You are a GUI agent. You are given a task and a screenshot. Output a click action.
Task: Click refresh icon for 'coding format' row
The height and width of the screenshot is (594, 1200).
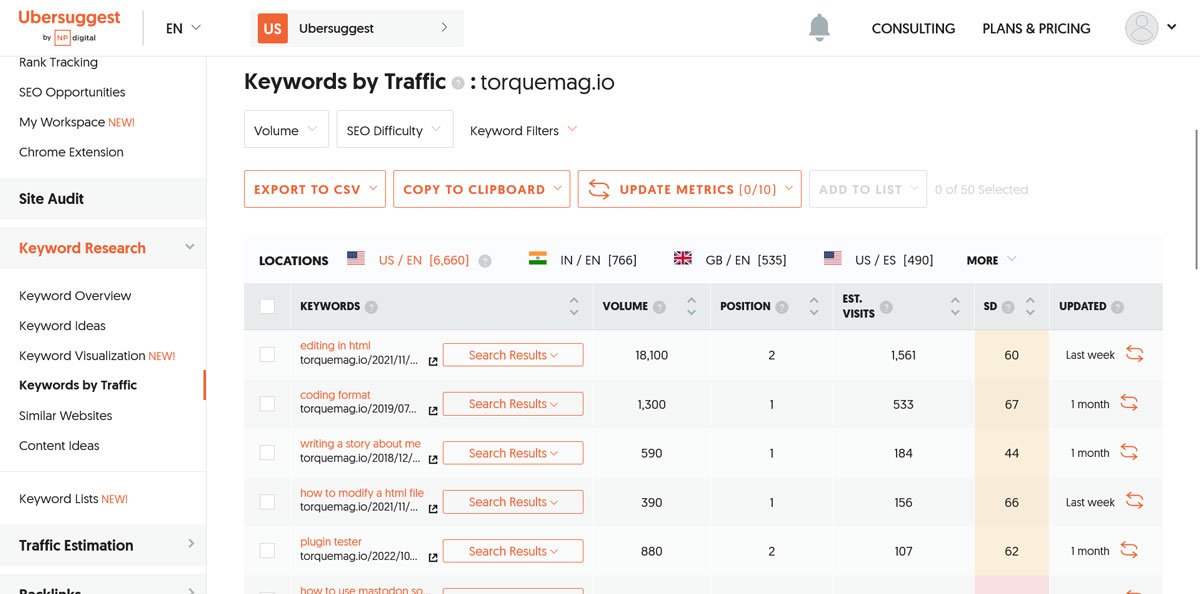(x=1129, y=403)
